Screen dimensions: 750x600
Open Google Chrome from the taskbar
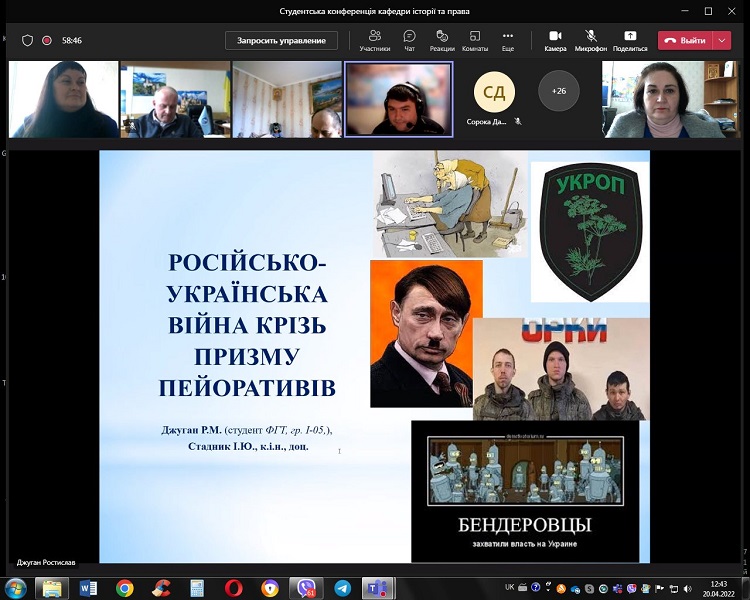click(x=124, y=588)
